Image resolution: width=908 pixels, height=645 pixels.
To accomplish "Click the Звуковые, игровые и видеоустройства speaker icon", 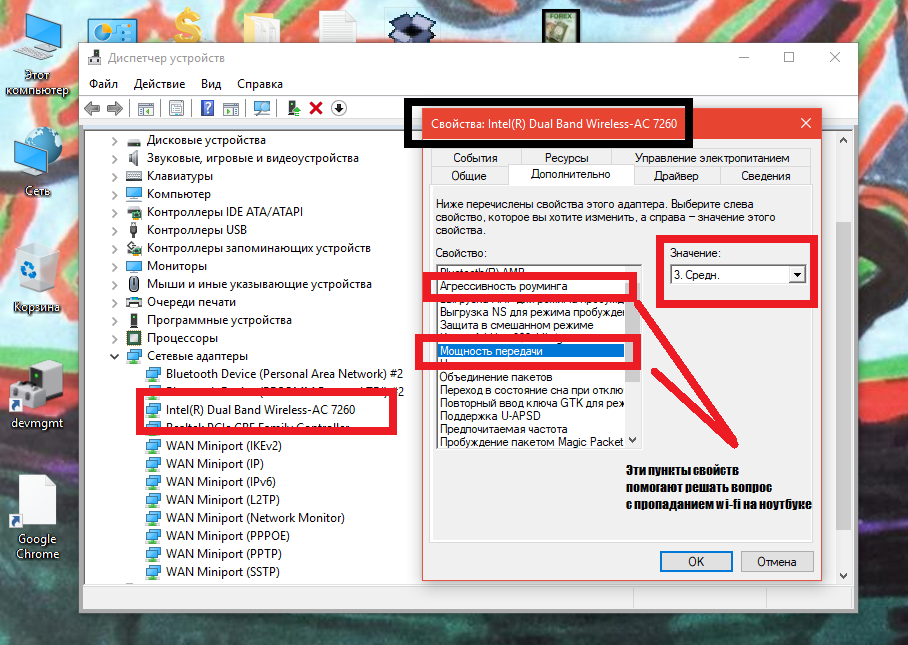I will pos(134,158).
